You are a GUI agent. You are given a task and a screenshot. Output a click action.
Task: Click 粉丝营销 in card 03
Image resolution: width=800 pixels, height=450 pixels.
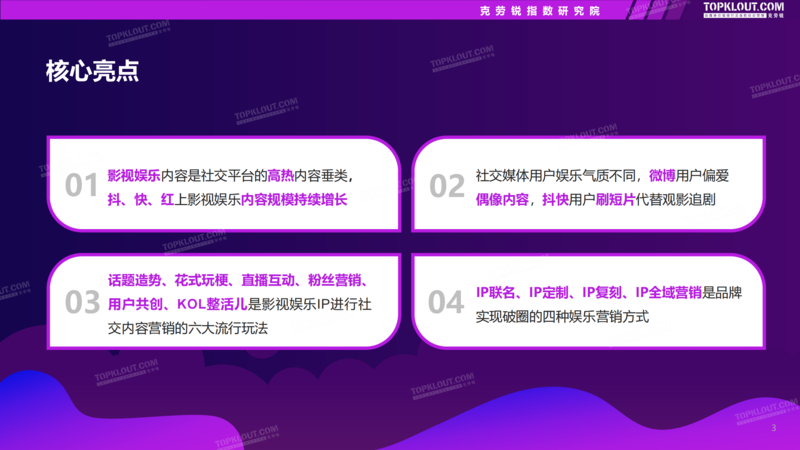click(334, 280)
